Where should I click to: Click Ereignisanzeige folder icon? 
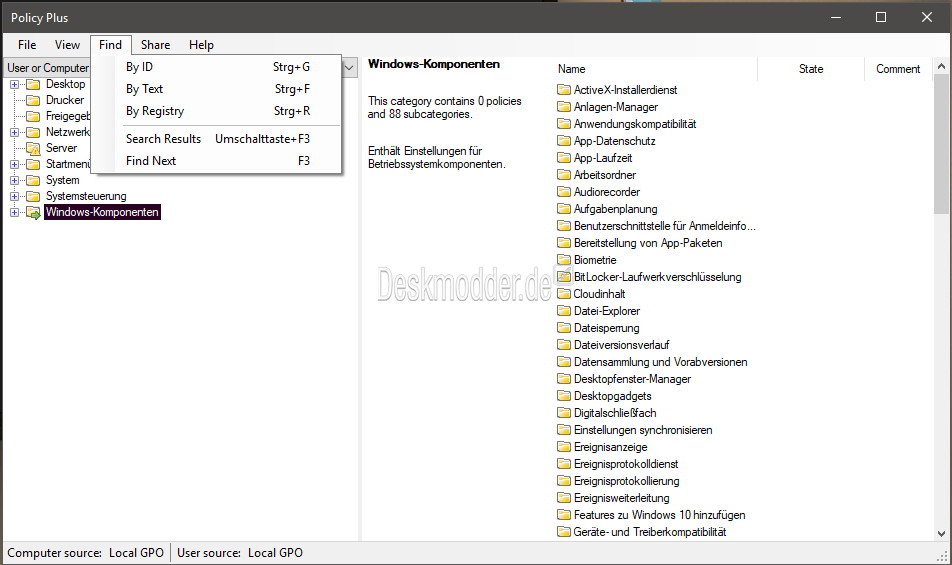coord(564,447)
